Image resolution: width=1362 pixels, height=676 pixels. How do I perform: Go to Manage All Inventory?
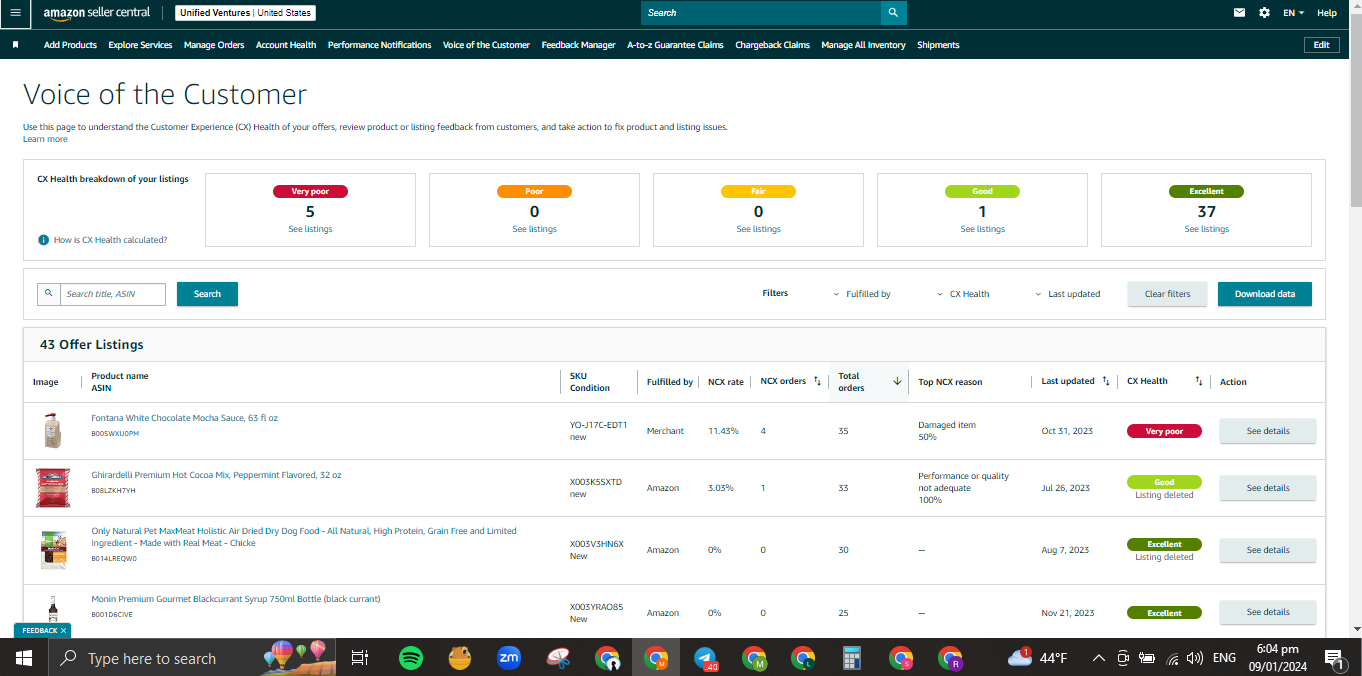tap(863, 45)
